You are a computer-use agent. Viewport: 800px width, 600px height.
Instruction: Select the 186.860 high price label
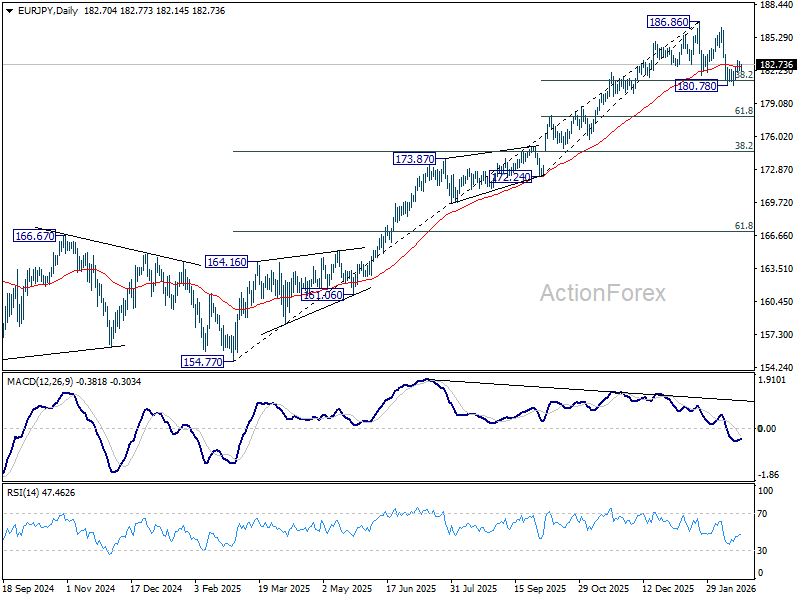pyautogui.click(x=668, y=22)
